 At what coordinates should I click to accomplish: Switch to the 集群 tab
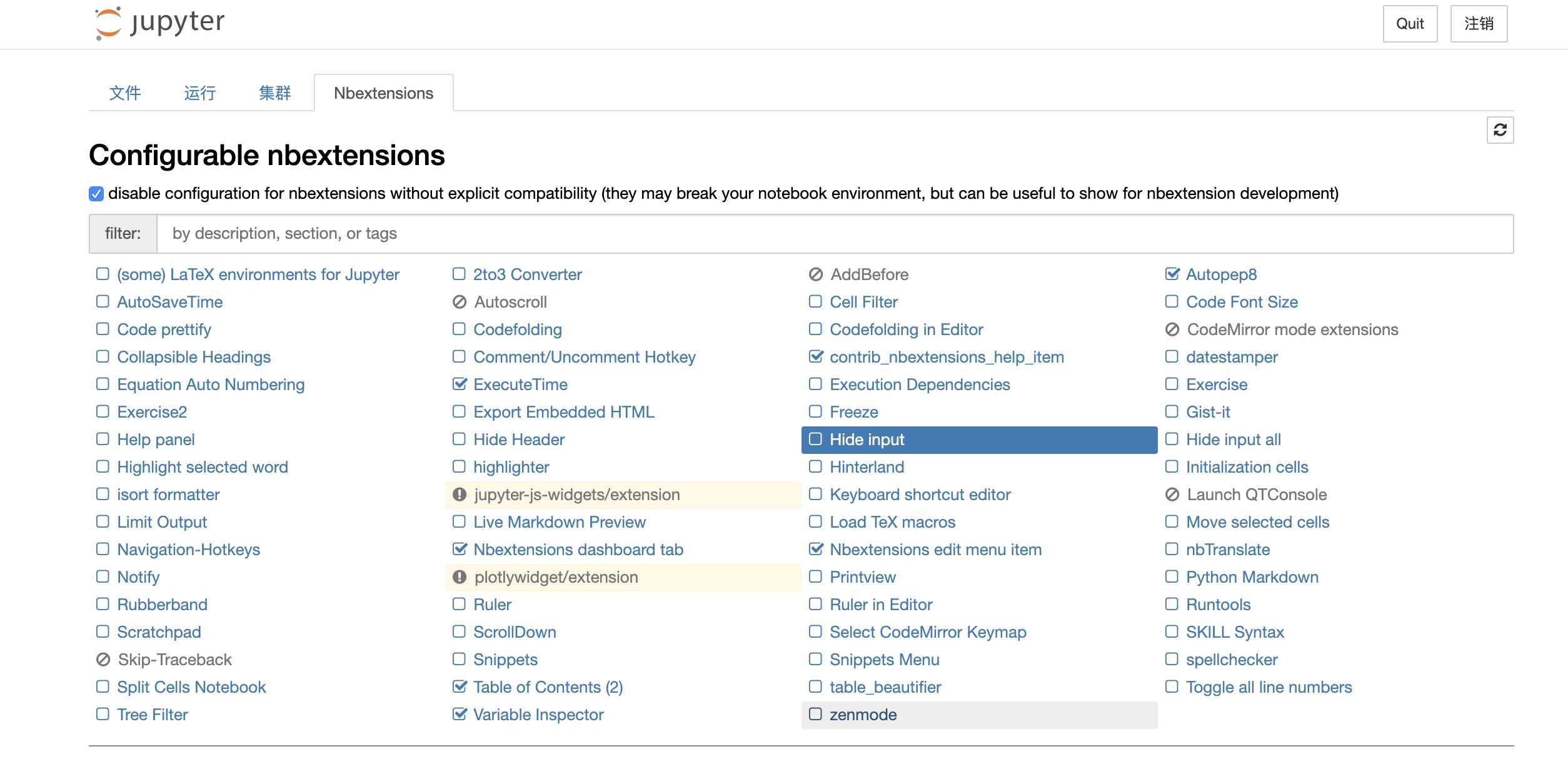(x=275, y=93)
